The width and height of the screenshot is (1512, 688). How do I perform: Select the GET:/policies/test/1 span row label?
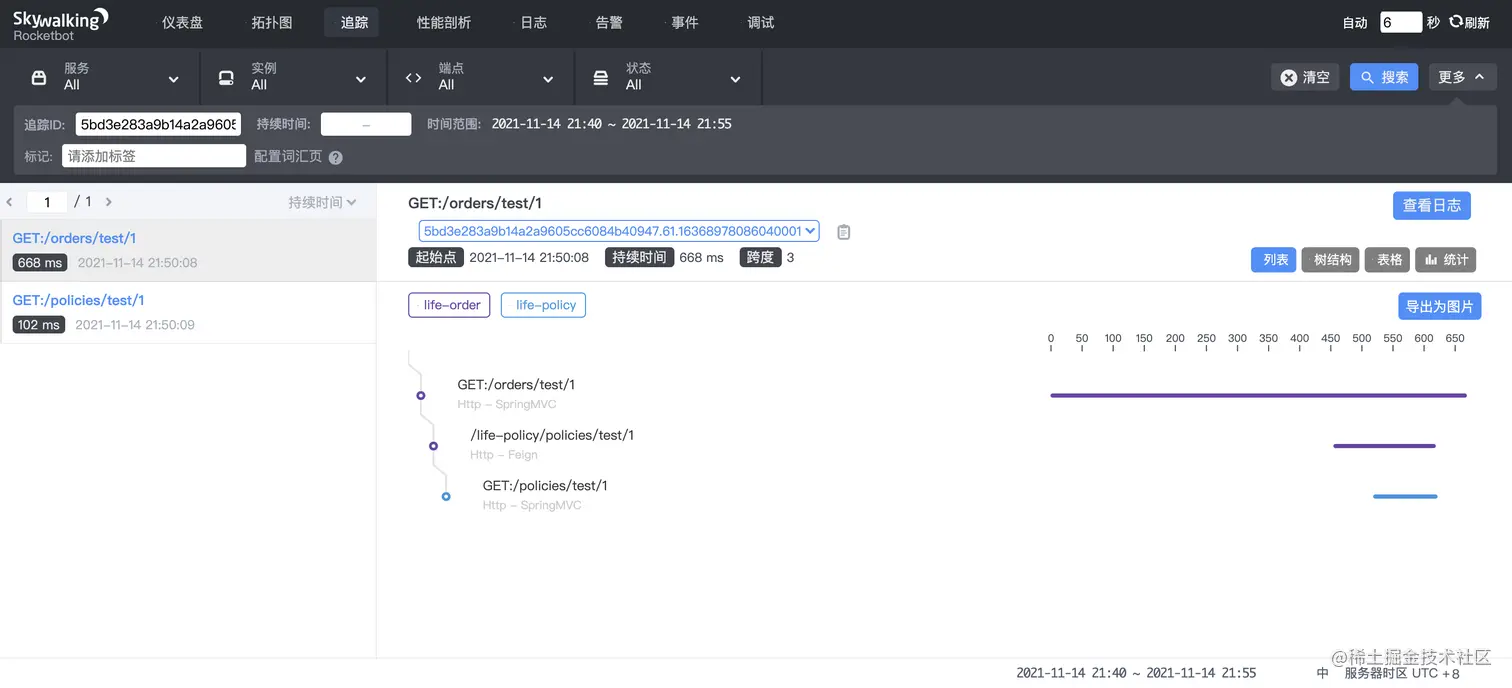[545, 485]
